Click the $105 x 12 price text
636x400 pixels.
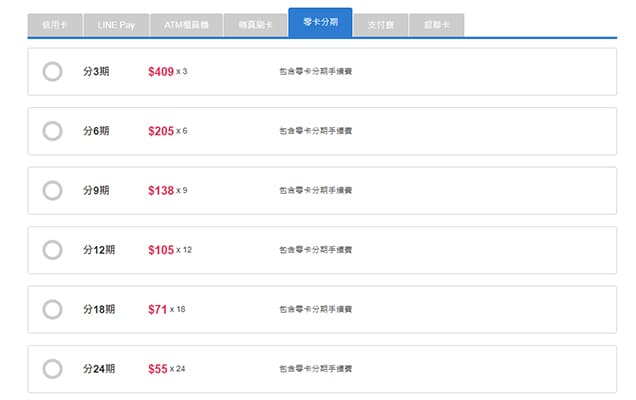[169, 250]
